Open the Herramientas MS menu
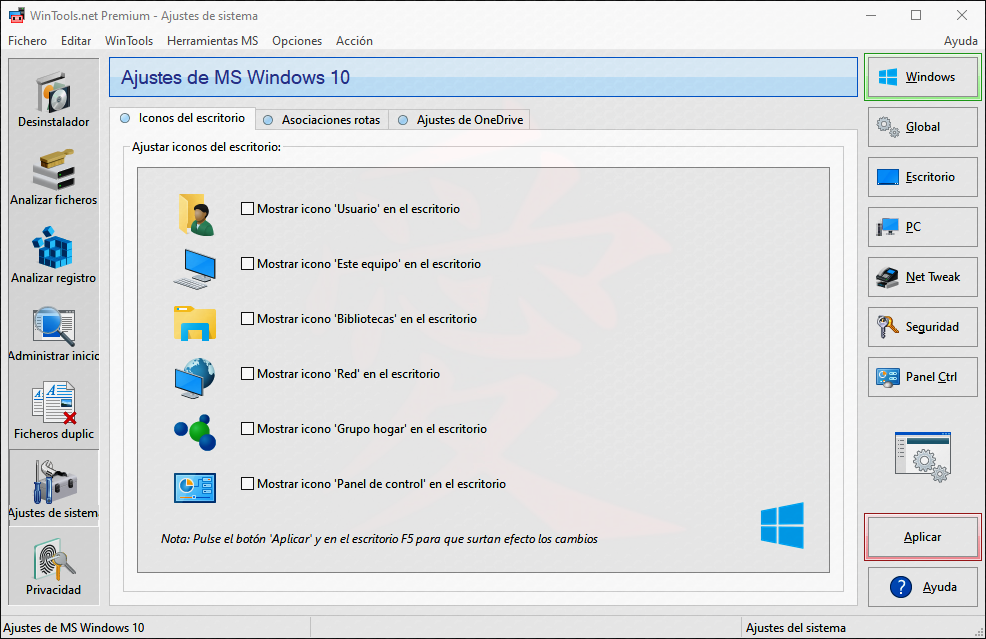 (x=213, y=41)
